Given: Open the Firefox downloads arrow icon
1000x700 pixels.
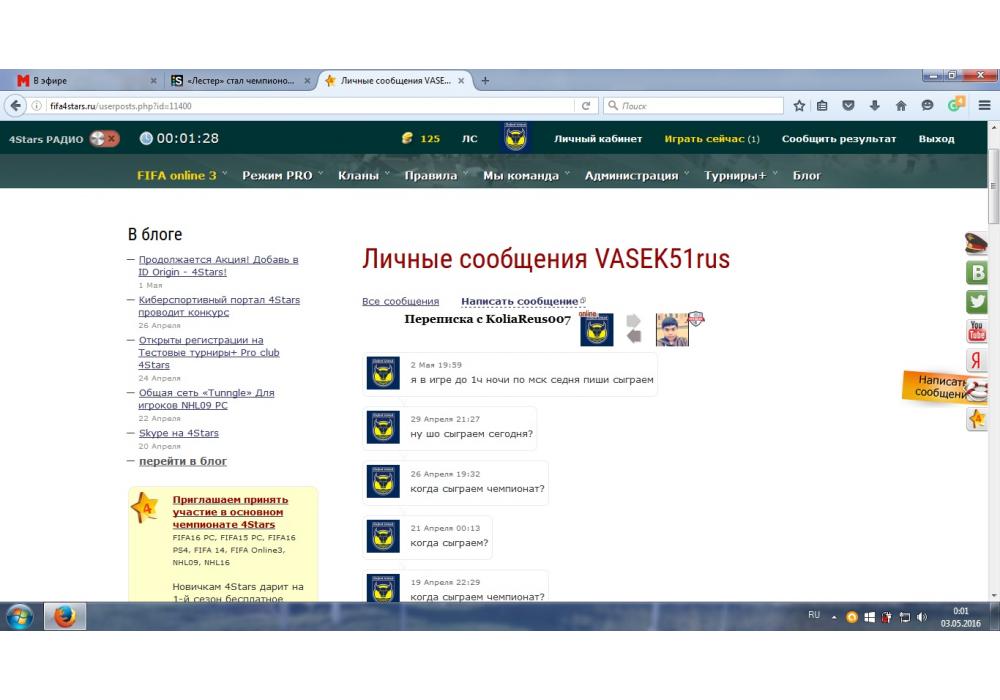Looking at the screenshot, I should (875, 106).
